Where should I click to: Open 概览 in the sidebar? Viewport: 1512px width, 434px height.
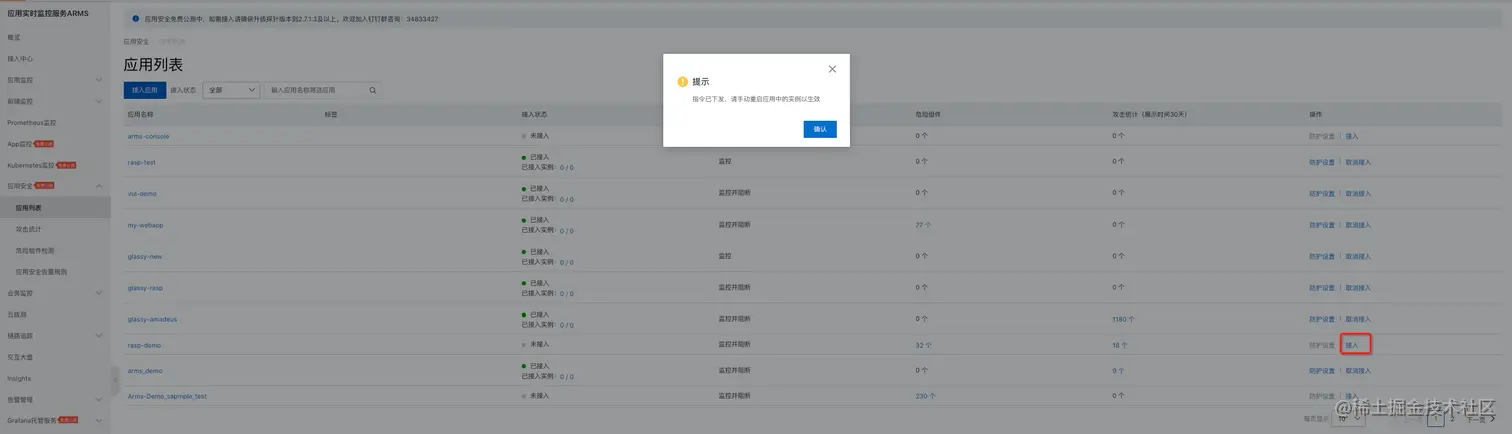14,37
